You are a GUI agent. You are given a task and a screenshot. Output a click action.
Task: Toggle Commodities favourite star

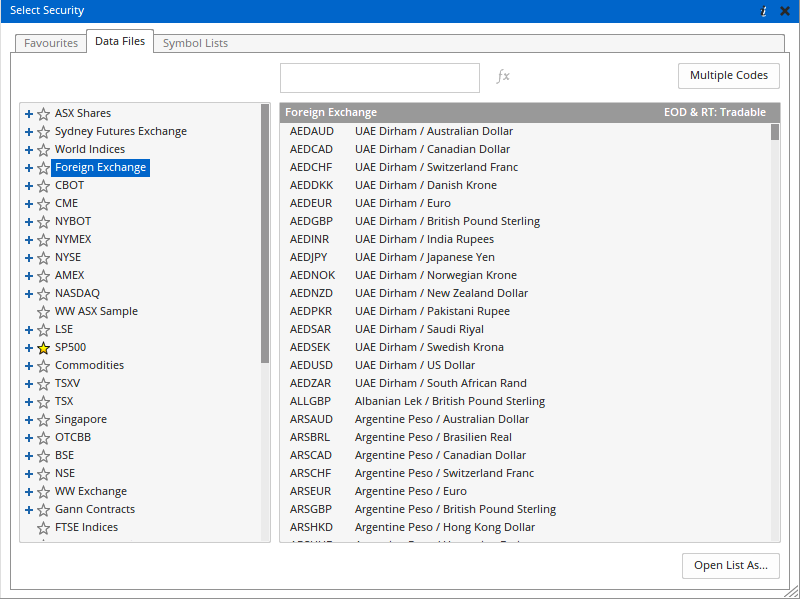tap(44, 366)
